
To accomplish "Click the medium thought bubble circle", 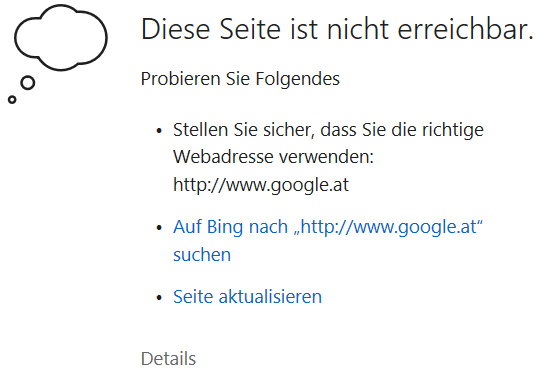I will point(28,83).
